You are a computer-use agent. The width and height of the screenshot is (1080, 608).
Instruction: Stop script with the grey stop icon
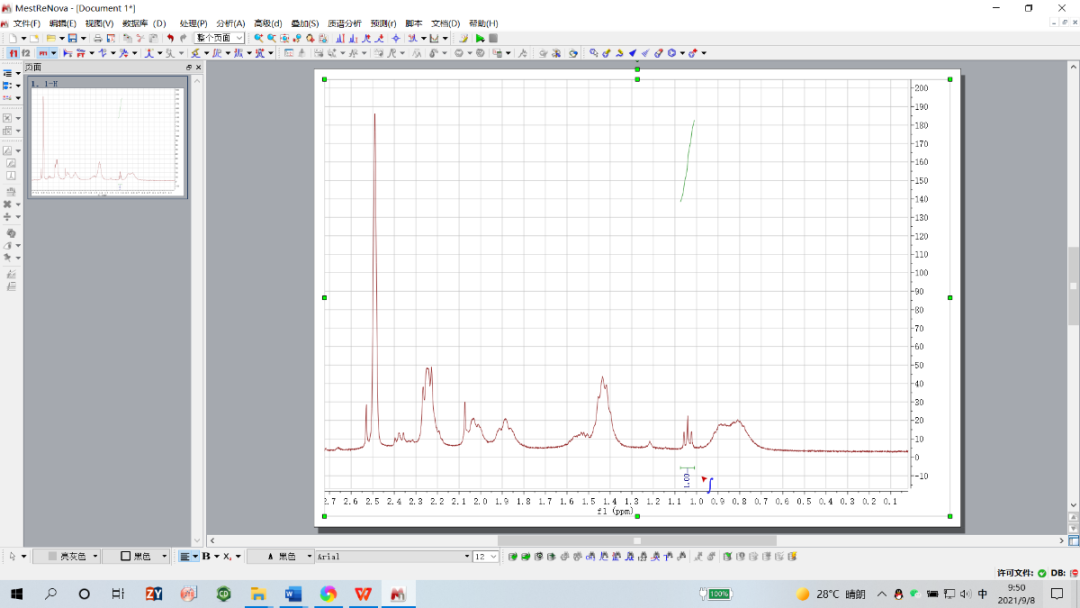(493, 39)
